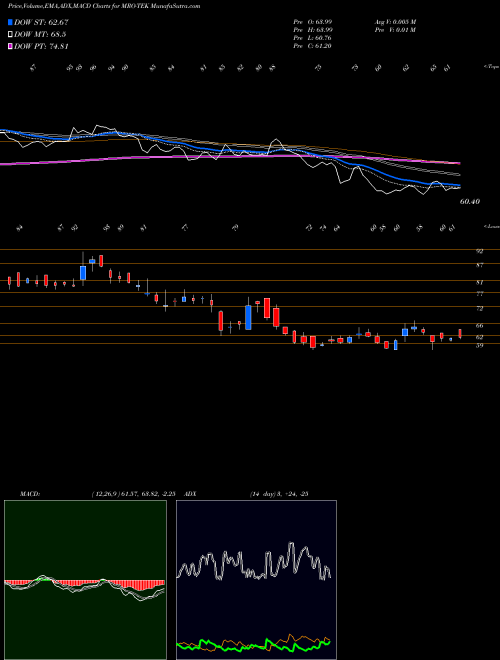Click the 77 price axis label
The width and height of the screenshot is (500, 660).
coord(479,294)
